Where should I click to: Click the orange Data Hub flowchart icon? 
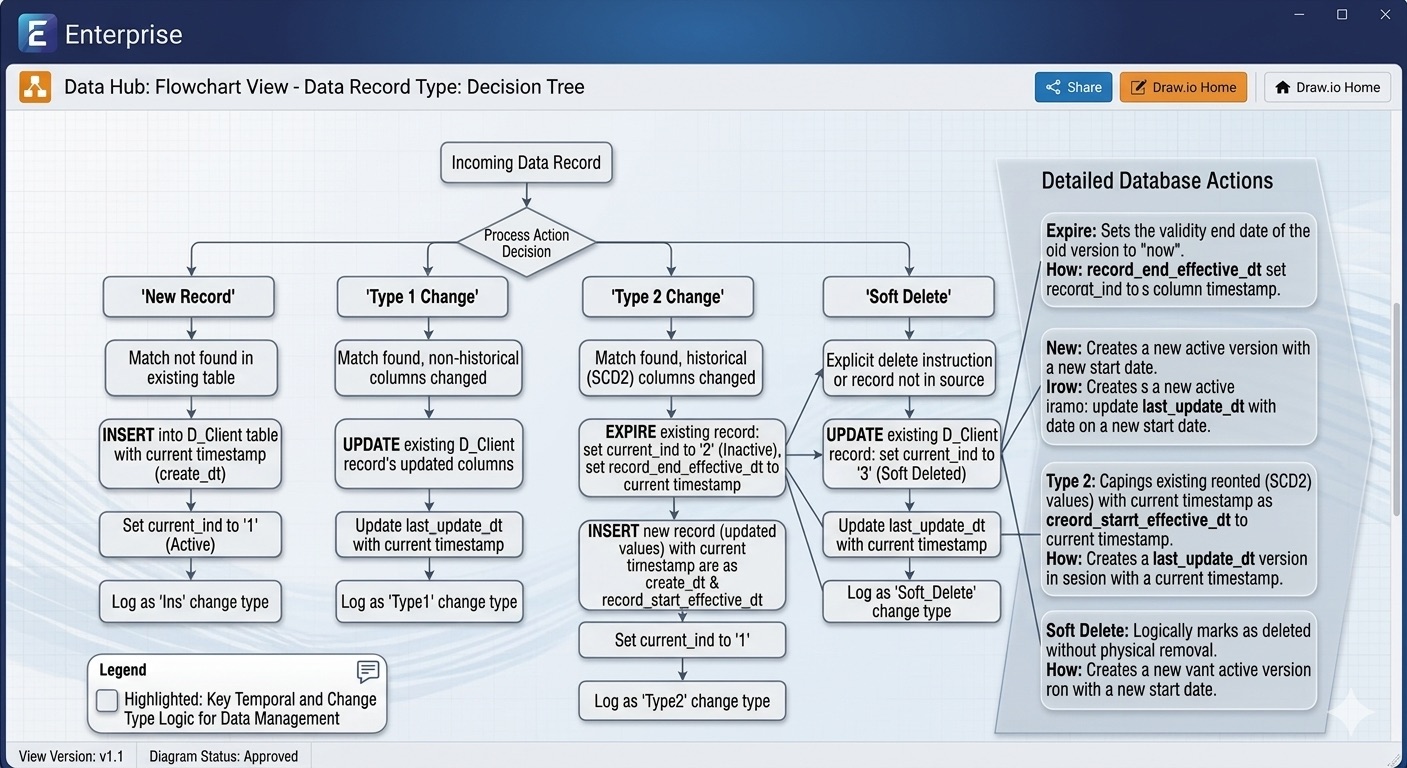(34, 86)
